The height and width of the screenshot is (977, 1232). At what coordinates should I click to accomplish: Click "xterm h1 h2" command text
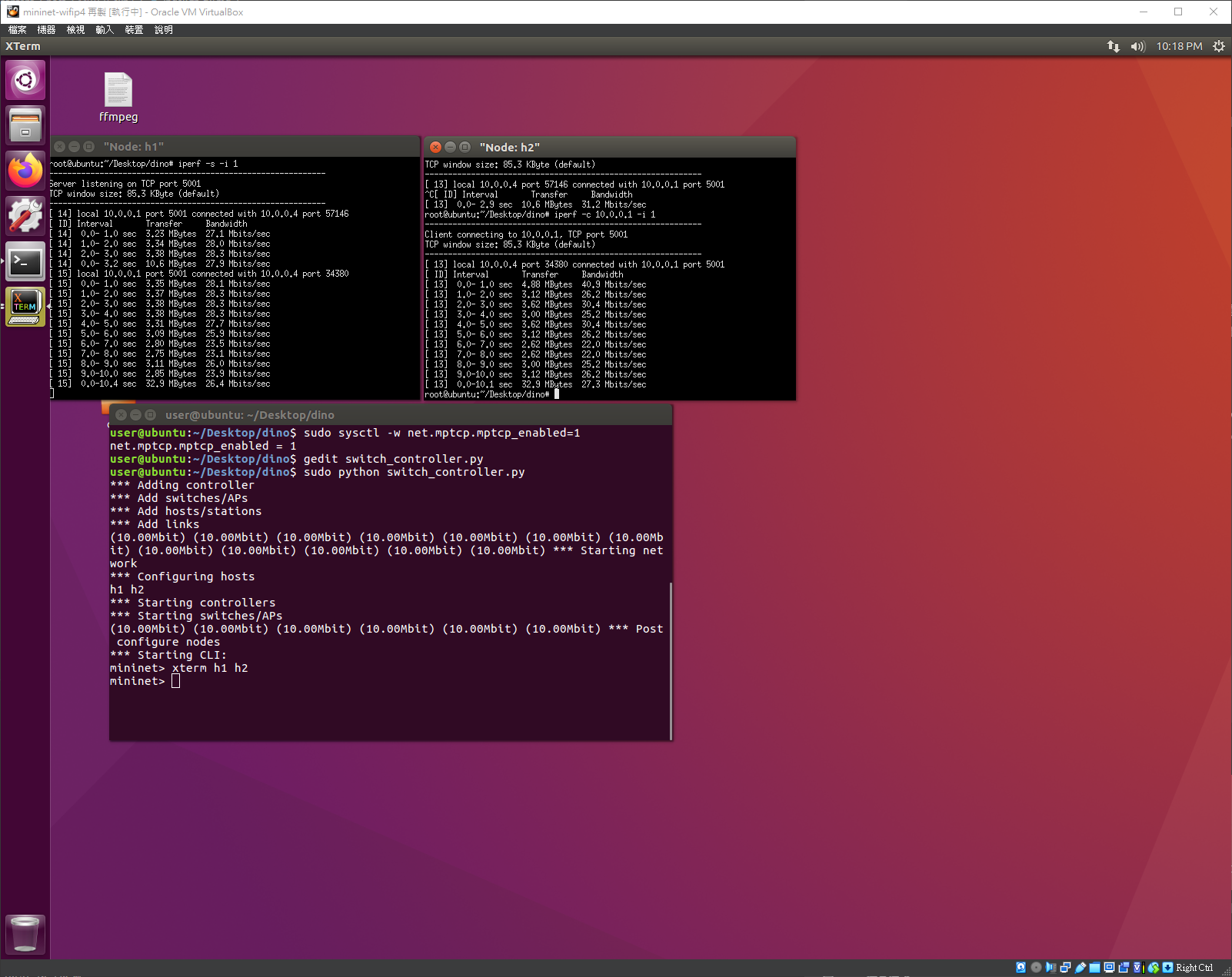click(210, 668)
